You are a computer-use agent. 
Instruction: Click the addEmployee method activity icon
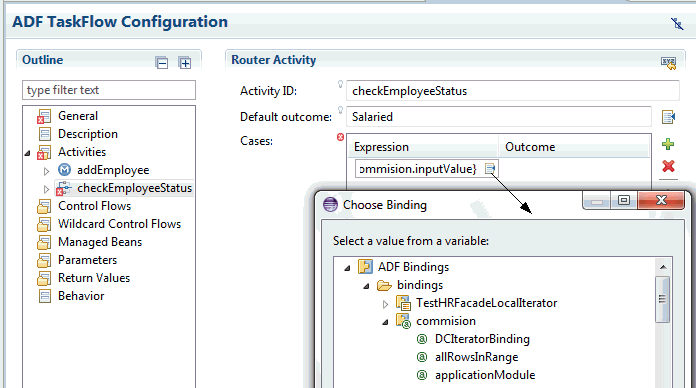pyautogui.click(x=64, y=170)
